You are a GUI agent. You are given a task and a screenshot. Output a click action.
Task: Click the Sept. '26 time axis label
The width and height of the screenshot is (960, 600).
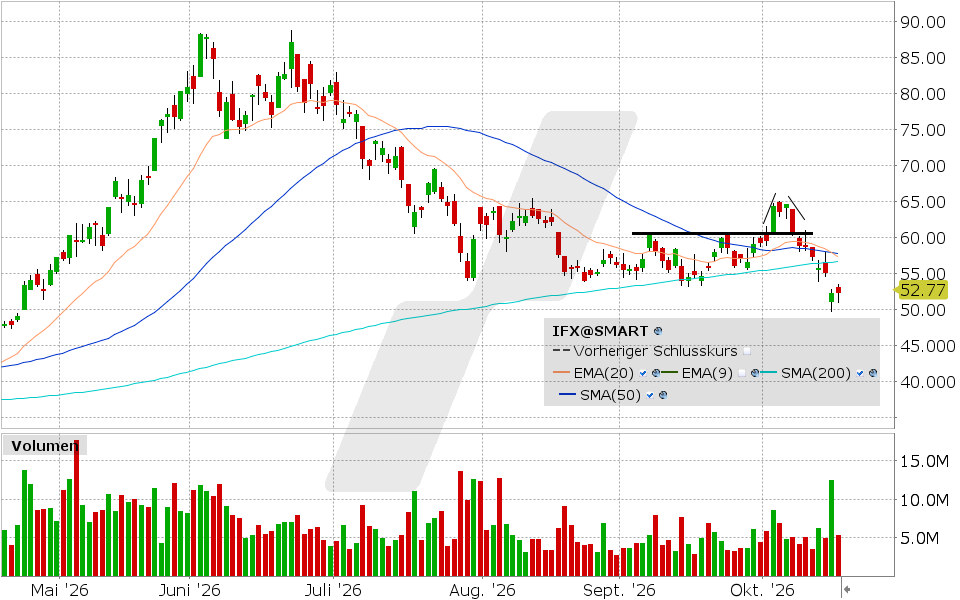619,591
